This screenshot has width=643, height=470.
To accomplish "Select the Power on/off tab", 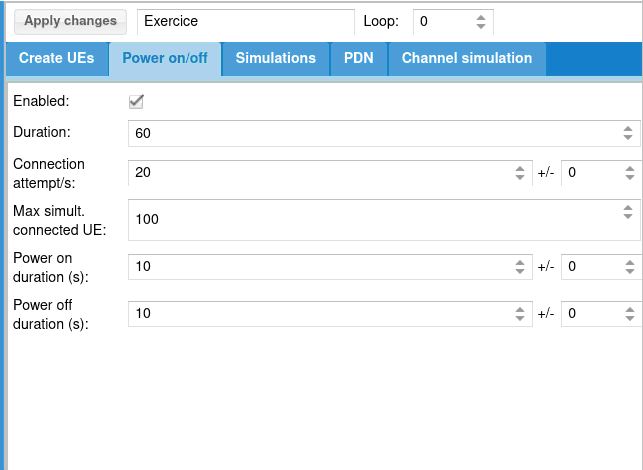I will point(165,58).
